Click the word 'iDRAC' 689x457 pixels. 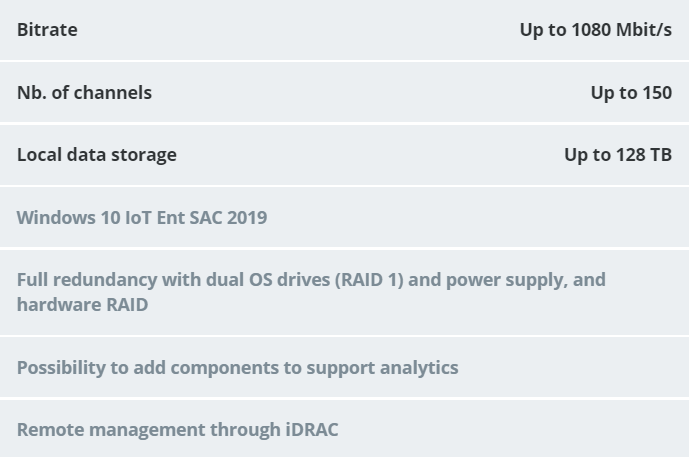point(311,429)
